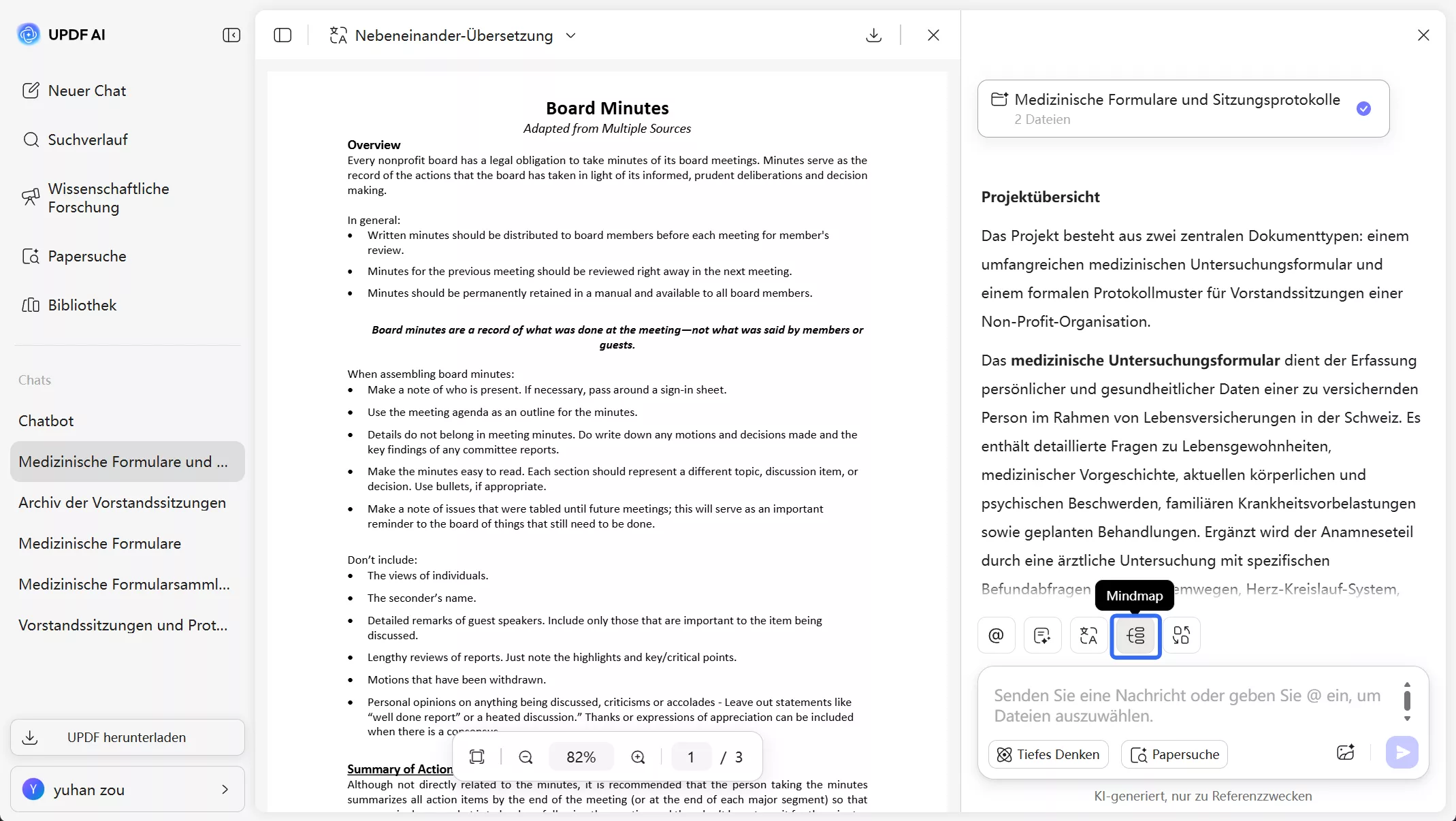1456x821 pixels.
Task: Open the Nebeneinander-Übersetzung mode dropdown
Action: 572,35
